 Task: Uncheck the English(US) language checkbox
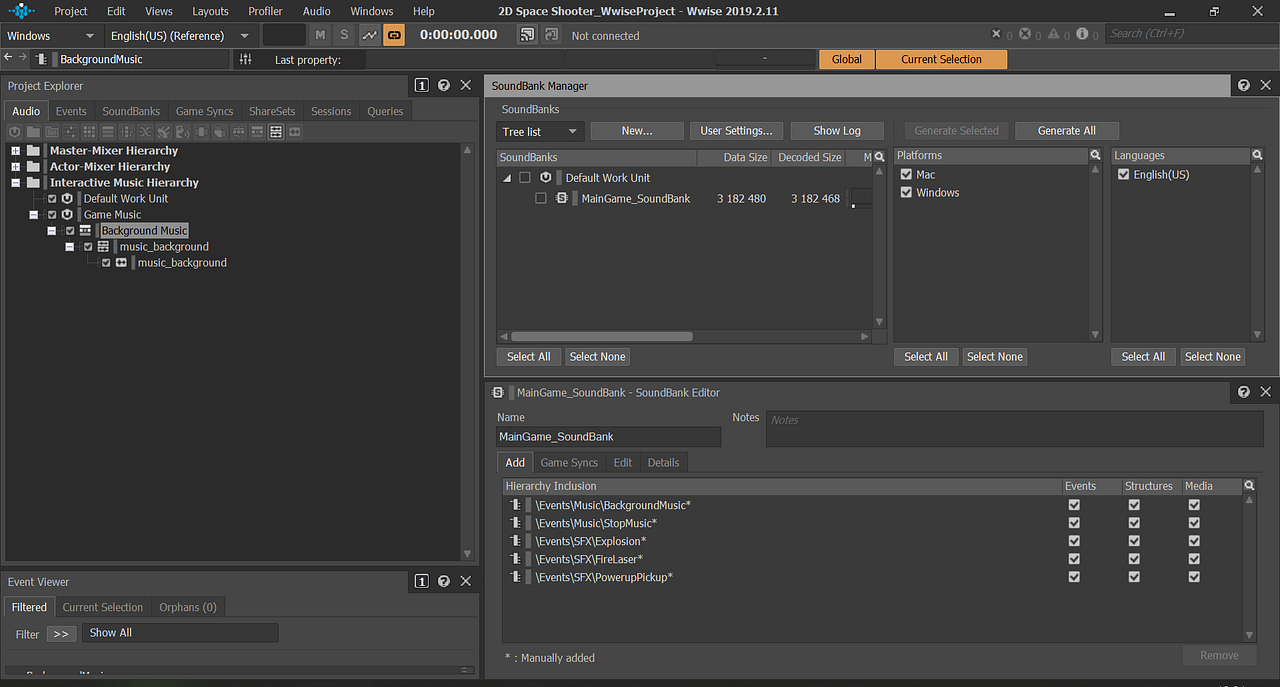pos(1123,174)
